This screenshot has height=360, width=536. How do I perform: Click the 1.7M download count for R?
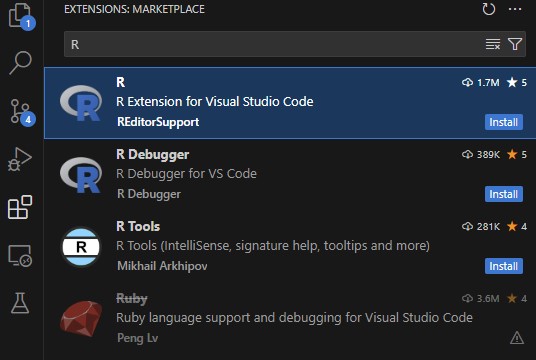coord(481,82)
